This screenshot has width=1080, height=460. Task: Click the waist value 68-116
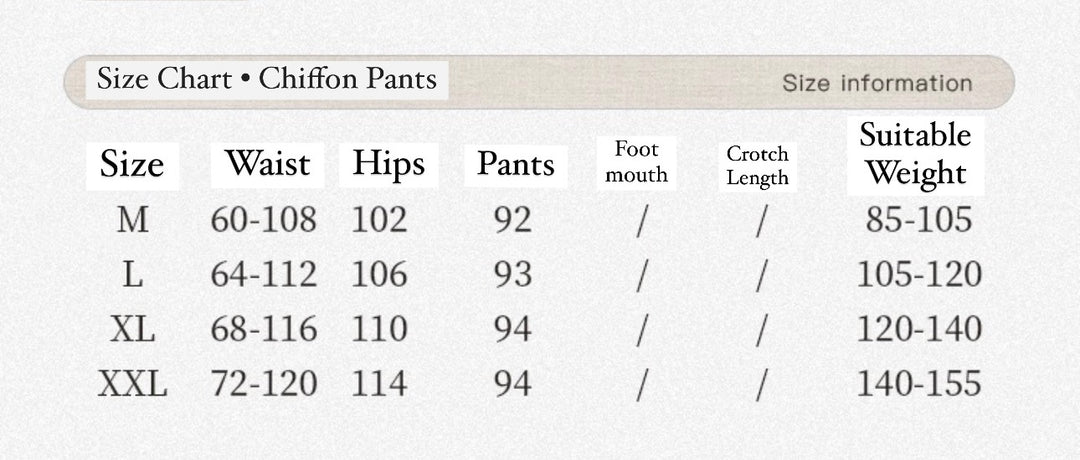(264, 329)
